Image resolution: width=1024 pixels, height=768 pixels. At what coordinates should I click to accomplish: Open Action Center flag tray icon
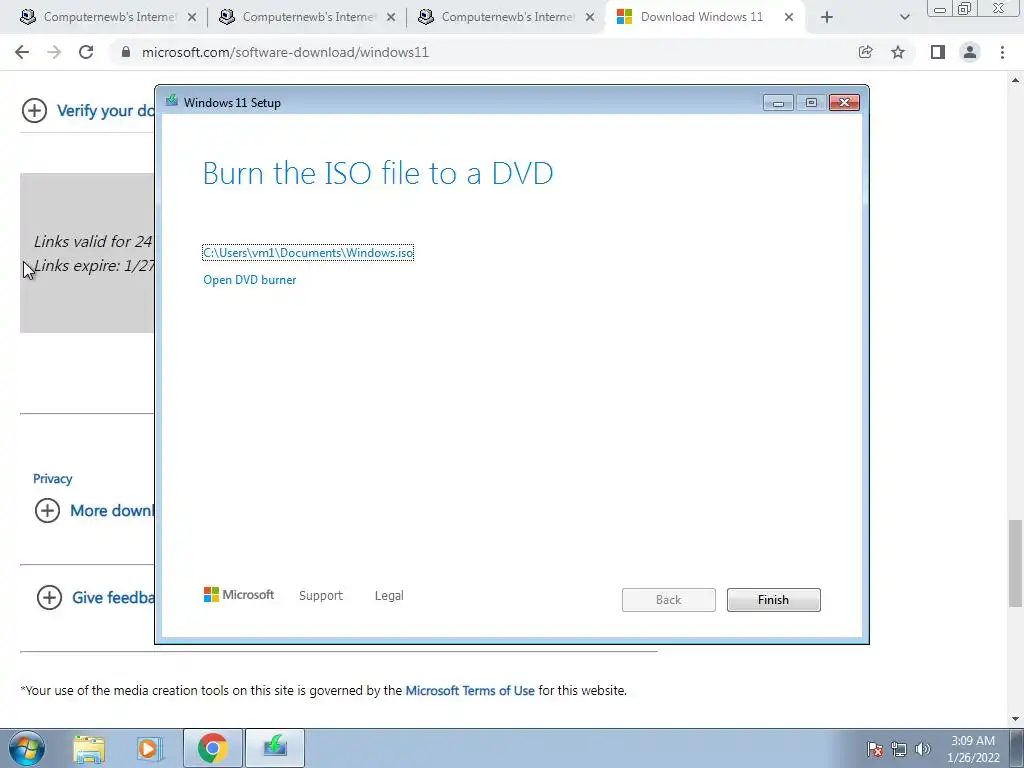tap(875, 749)
